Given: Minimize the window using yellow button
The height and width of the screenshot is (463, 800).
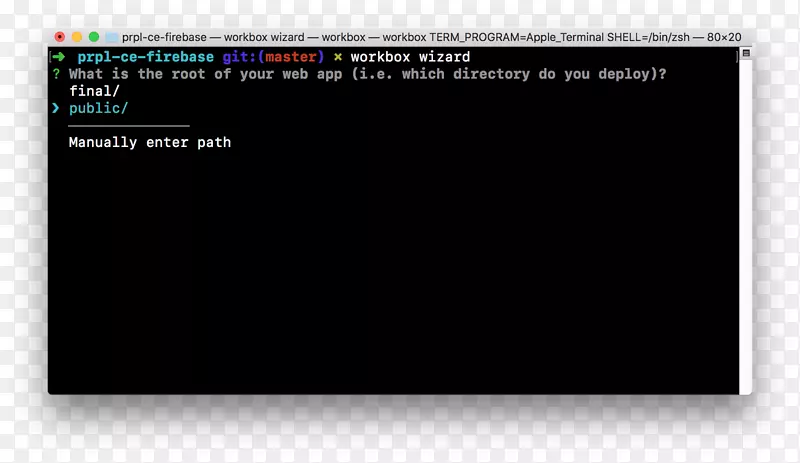Looking at the screenshot, I should [76, 37].
